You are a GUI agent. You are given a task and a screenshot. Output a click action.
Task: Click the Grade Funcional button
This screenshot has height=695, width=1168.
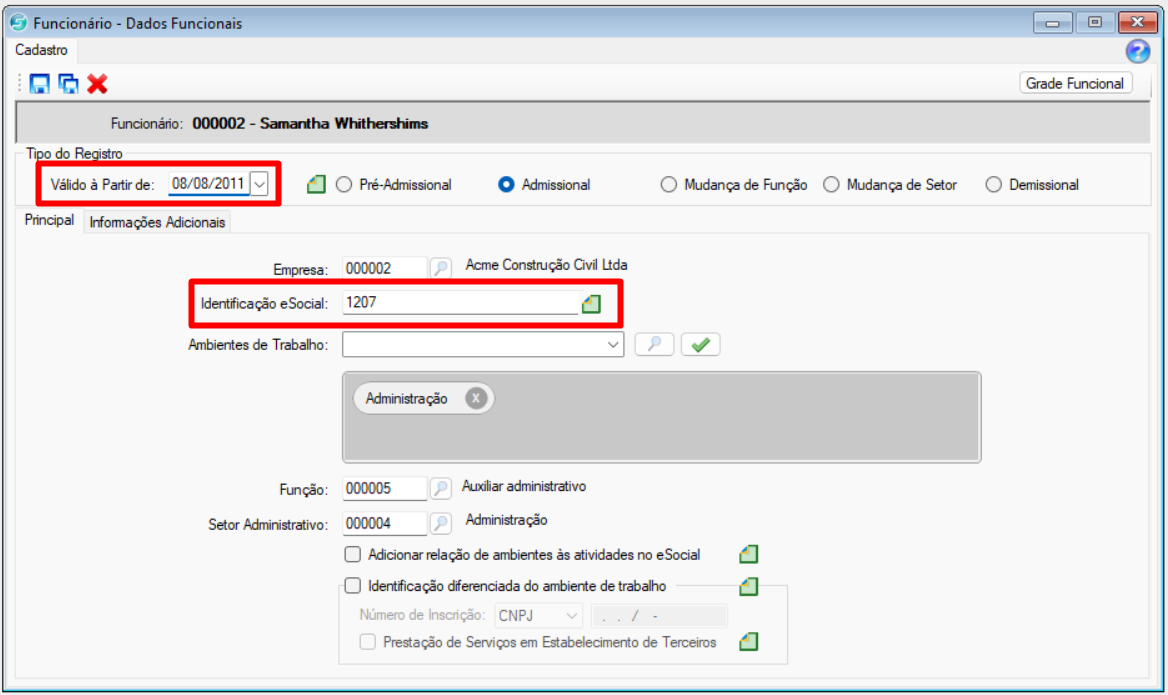(1075, 83)
